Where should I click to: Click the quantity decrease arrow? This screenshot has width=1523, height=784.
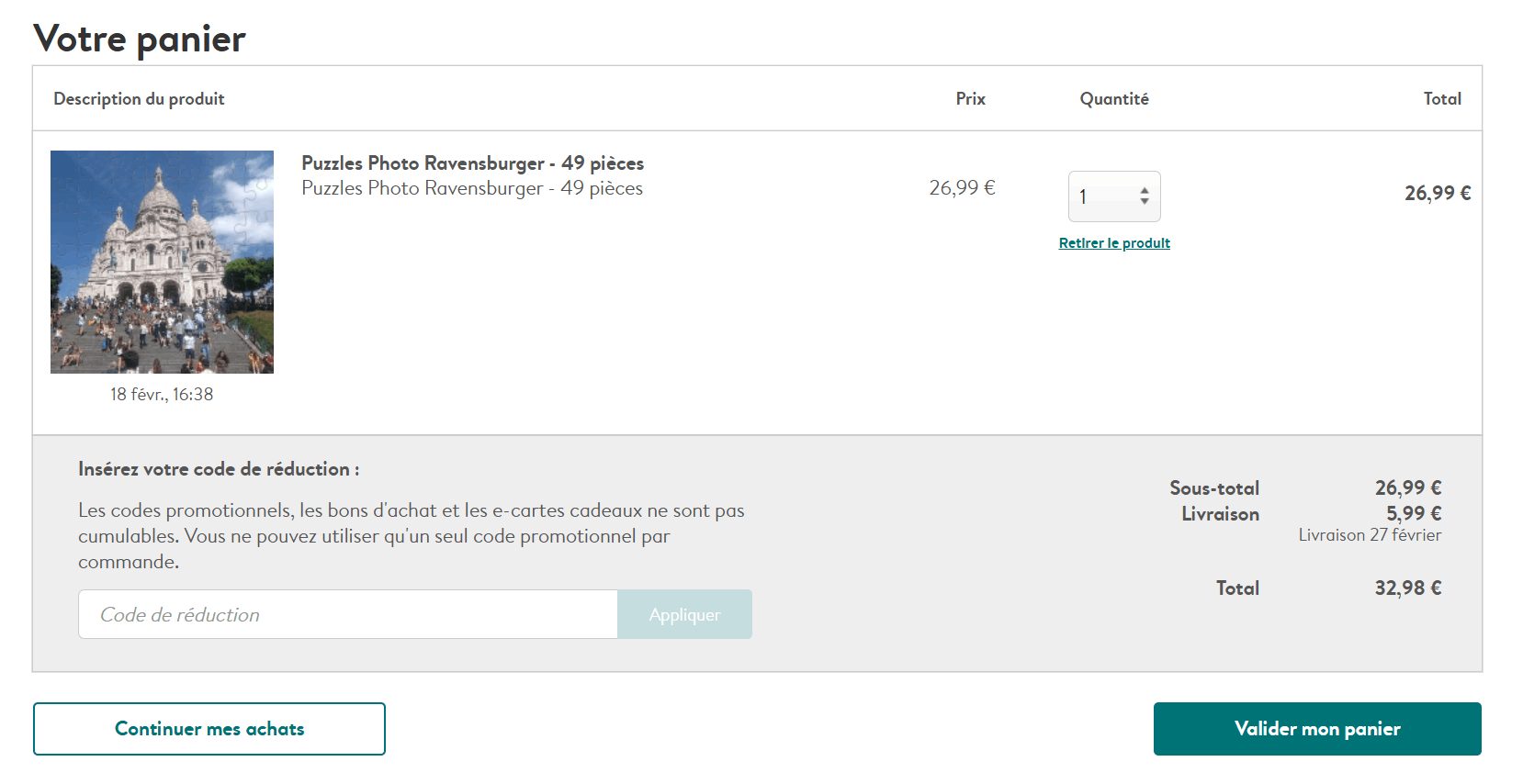coord(1145,201)
